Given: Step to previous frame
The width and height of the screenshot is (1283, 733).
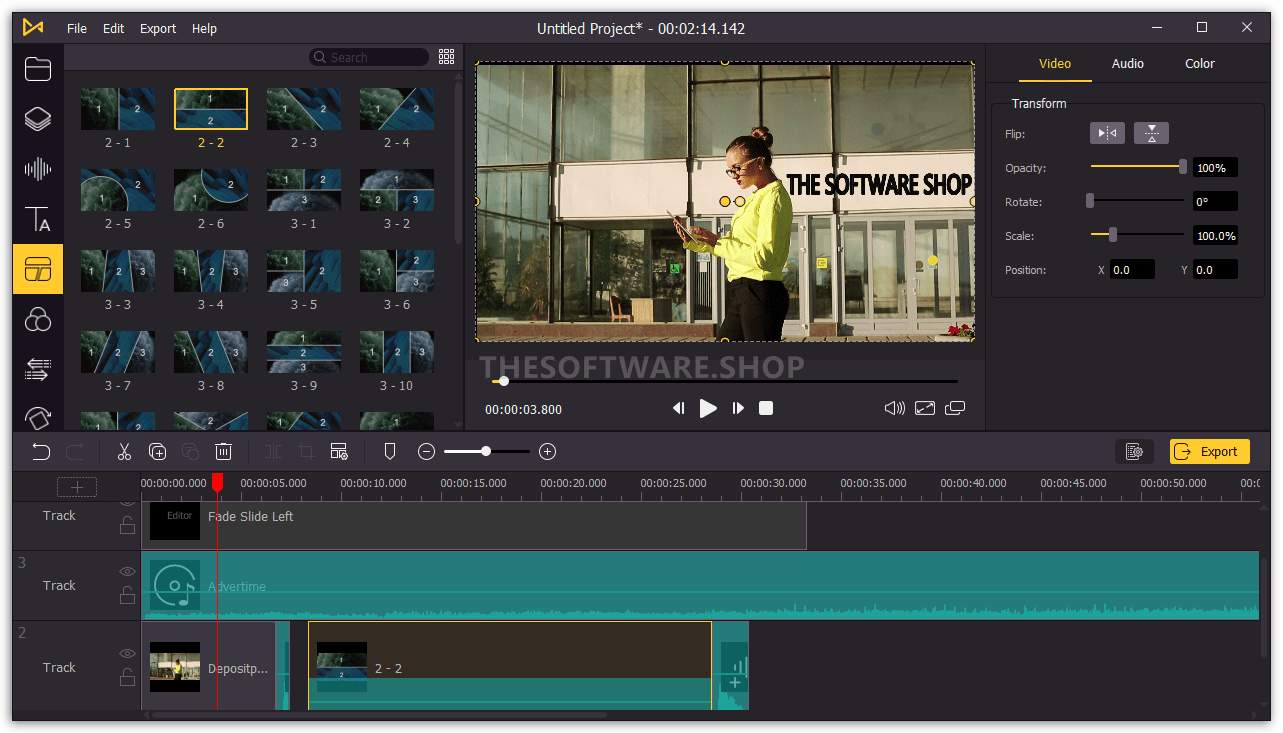Looking at the screenshot, I should [679, 408].
